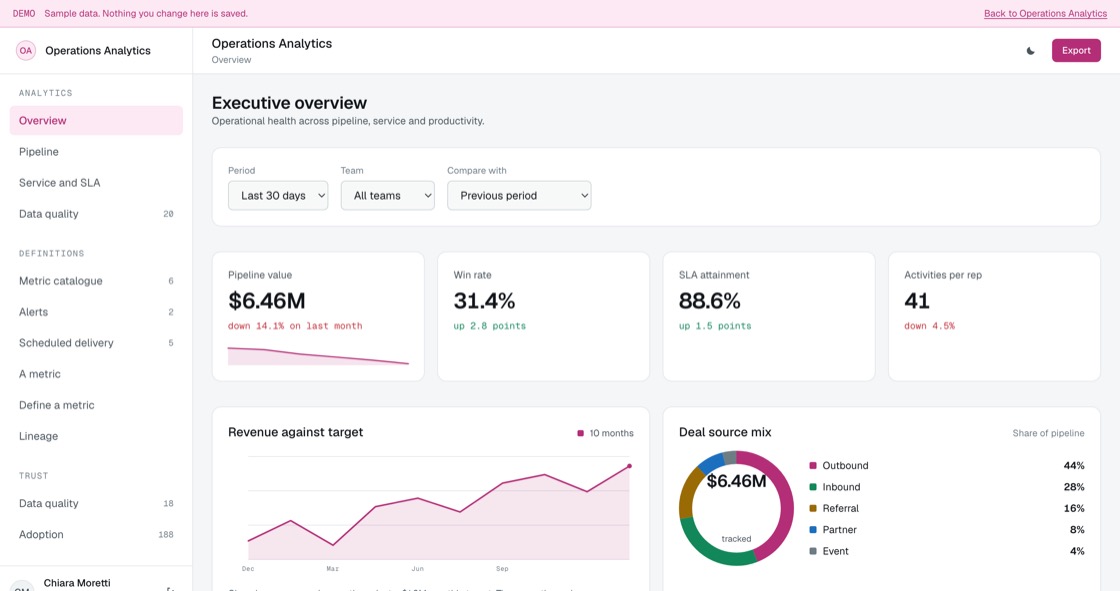The image size is (1120, 591).
Task: Click the Referral 16% share value
Action: (1074, 508)
